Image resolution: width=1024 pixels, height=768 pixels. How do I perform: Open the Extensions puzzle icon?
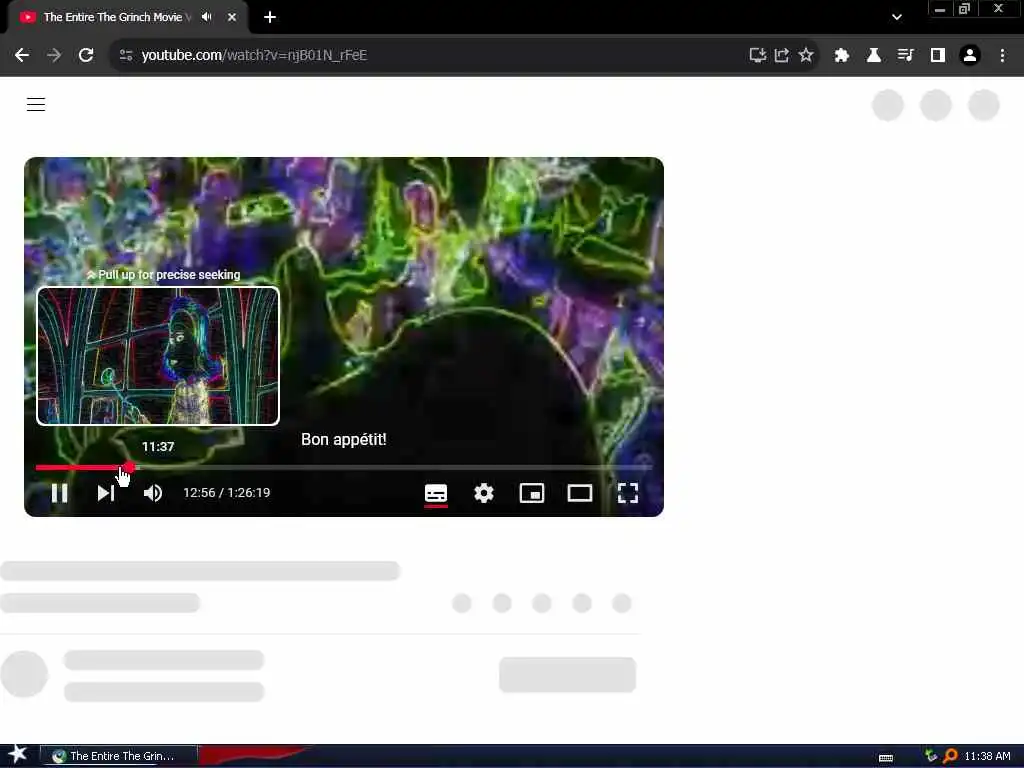842,56
